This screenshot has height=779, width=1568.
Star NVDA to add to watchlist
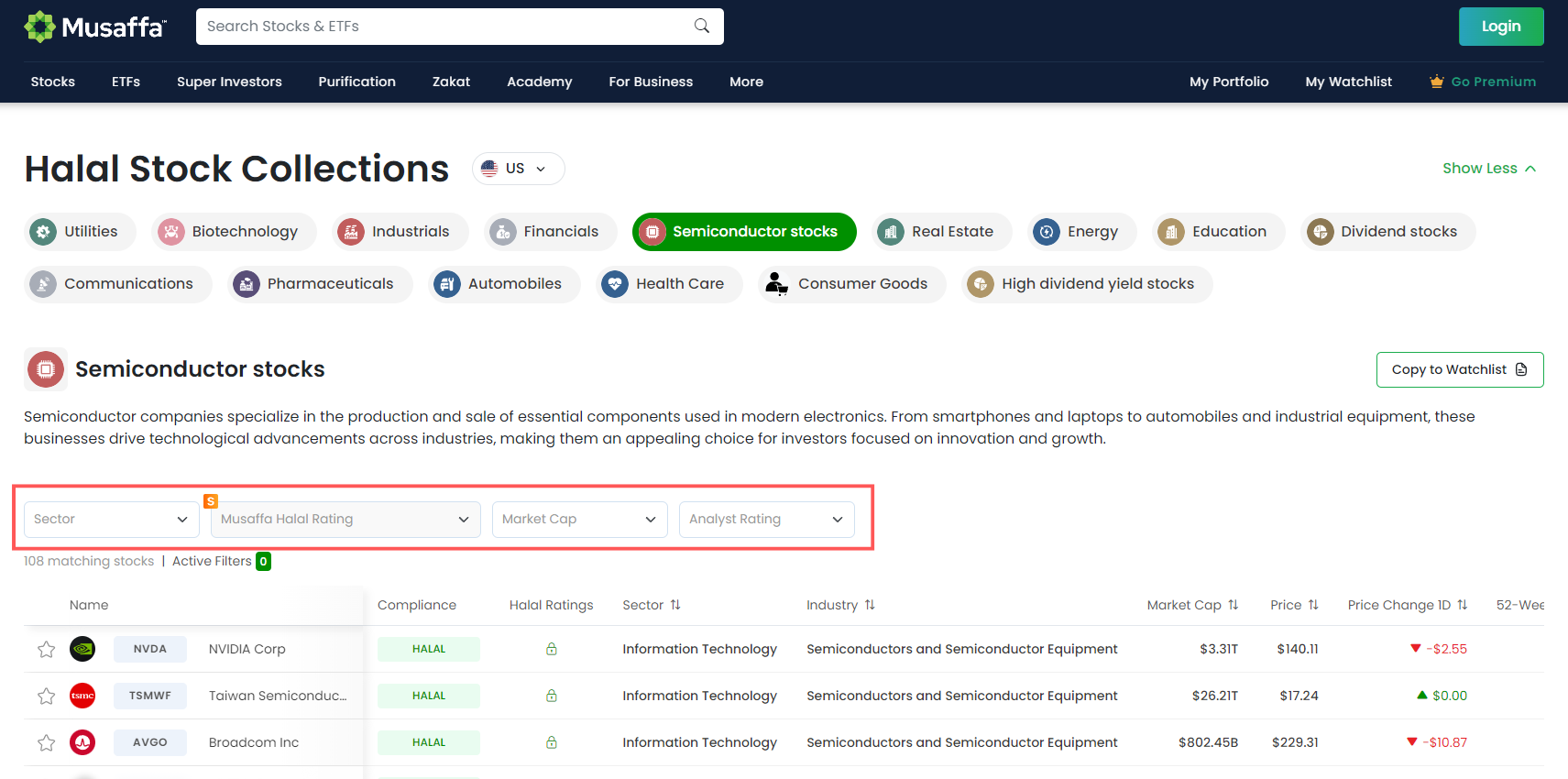point(46,650)
